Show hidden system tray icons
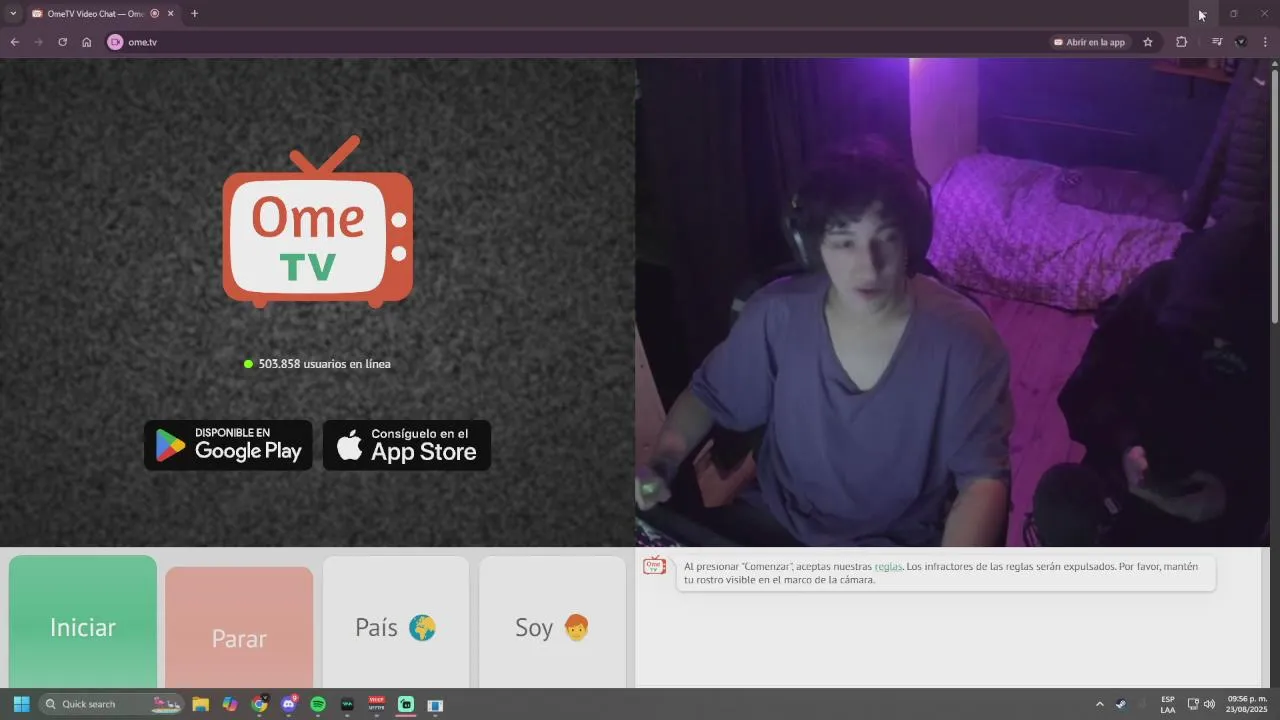This screenshot has height=720, width=1280. point(1100,704)
